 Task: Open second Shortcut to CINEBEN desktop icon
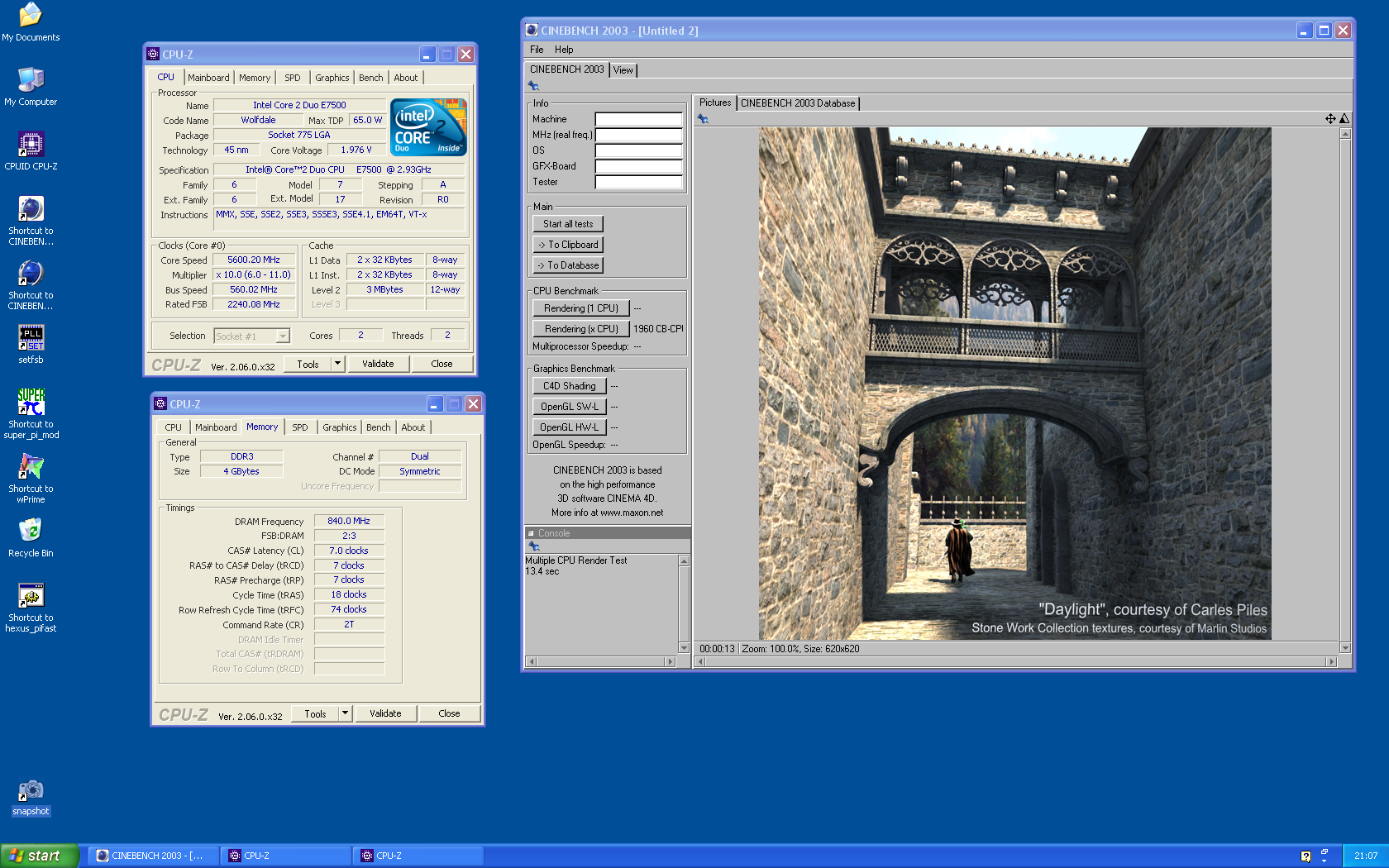[31, 273]
